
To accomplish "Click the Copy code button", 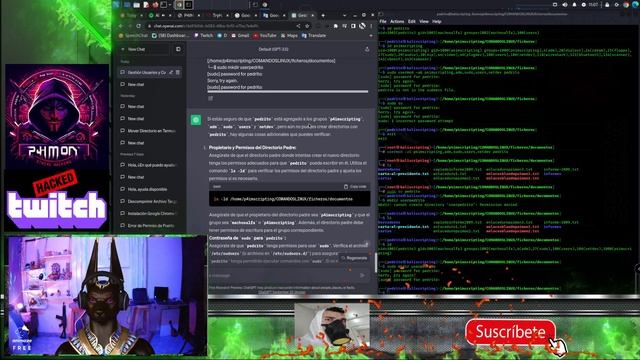I will coord(355,187).
